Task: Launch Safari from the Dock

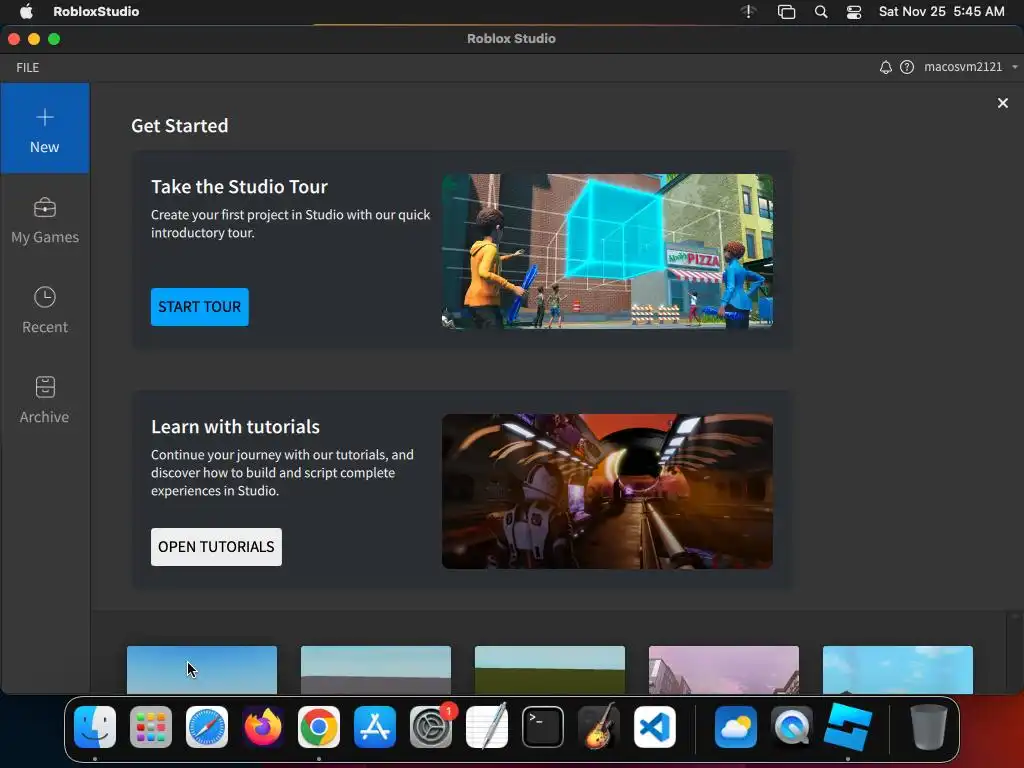Action: (207, 727)
